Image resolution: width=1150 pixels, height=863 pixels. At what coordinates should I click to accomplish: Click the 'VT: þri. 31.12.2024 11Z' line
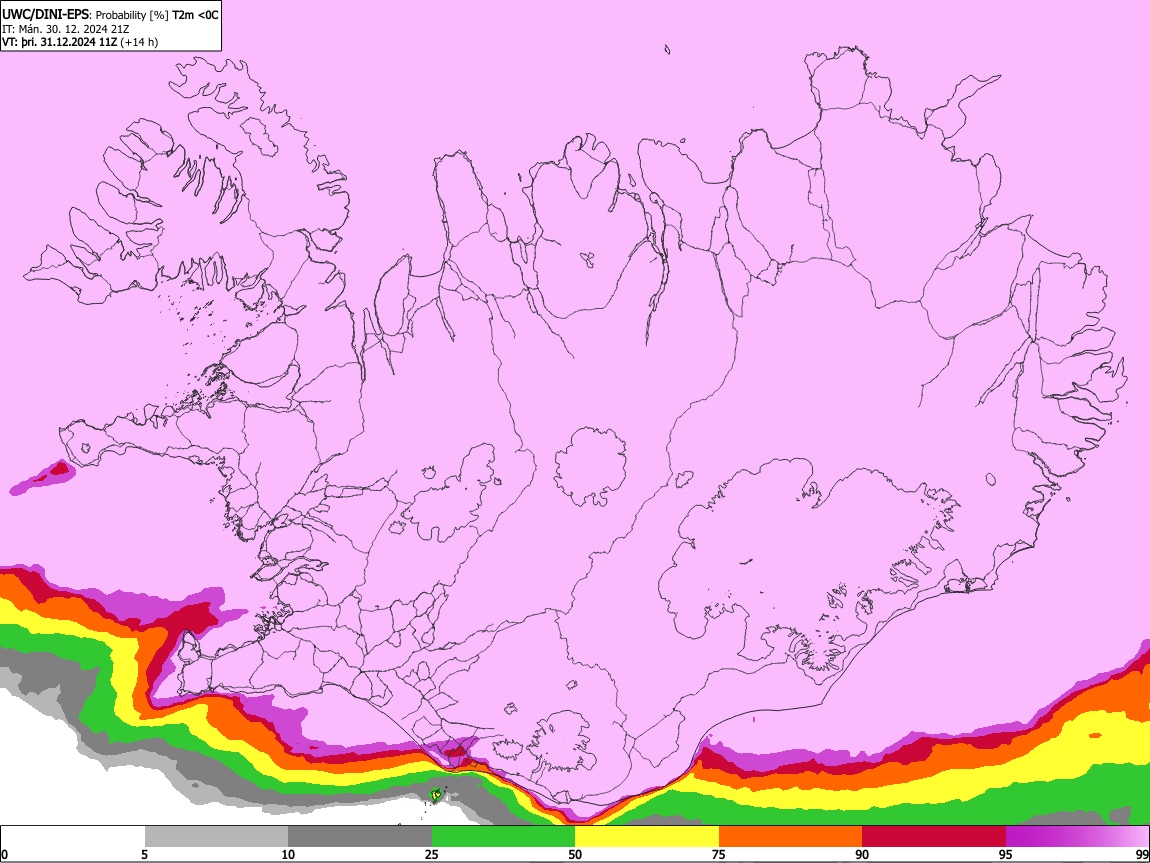click(59, 42)
